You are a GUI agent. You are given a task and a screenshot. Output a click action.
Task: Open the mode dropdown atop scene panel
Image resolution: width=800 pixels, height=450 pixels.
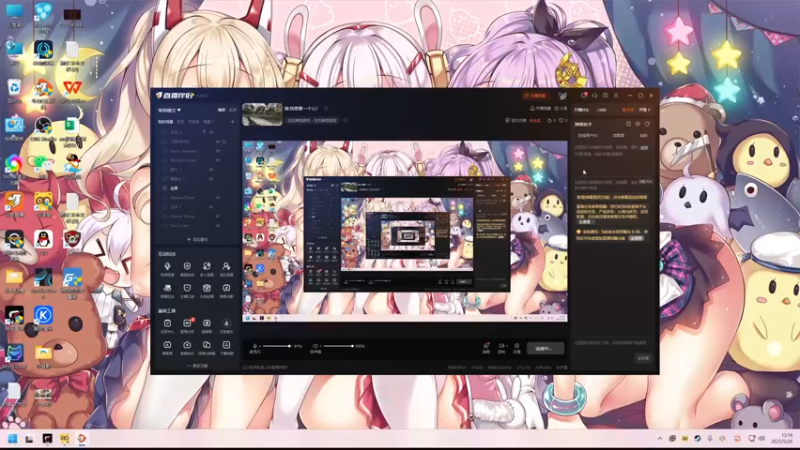click(x=169, y=110)
